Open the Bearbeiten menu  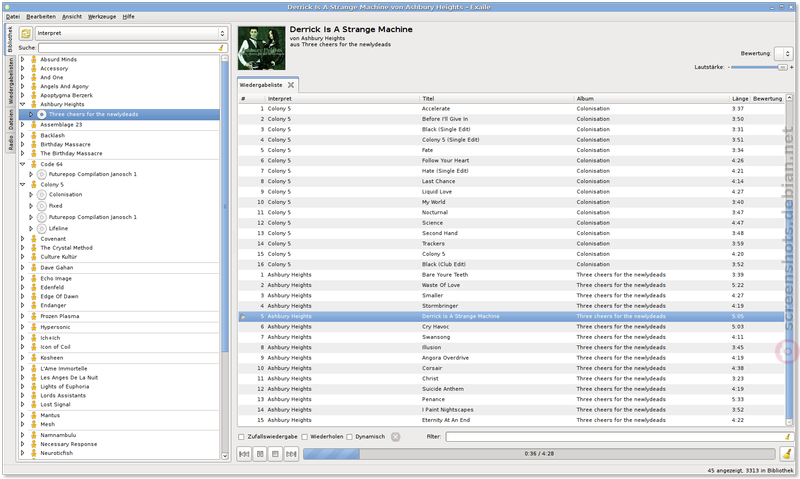[x=41, y=17]
